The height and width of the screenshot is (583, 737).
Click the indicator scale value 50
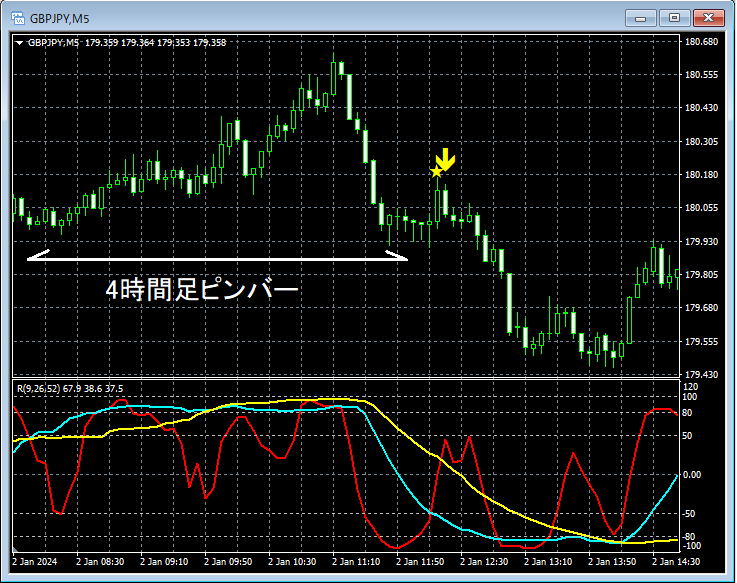point(687,436)
